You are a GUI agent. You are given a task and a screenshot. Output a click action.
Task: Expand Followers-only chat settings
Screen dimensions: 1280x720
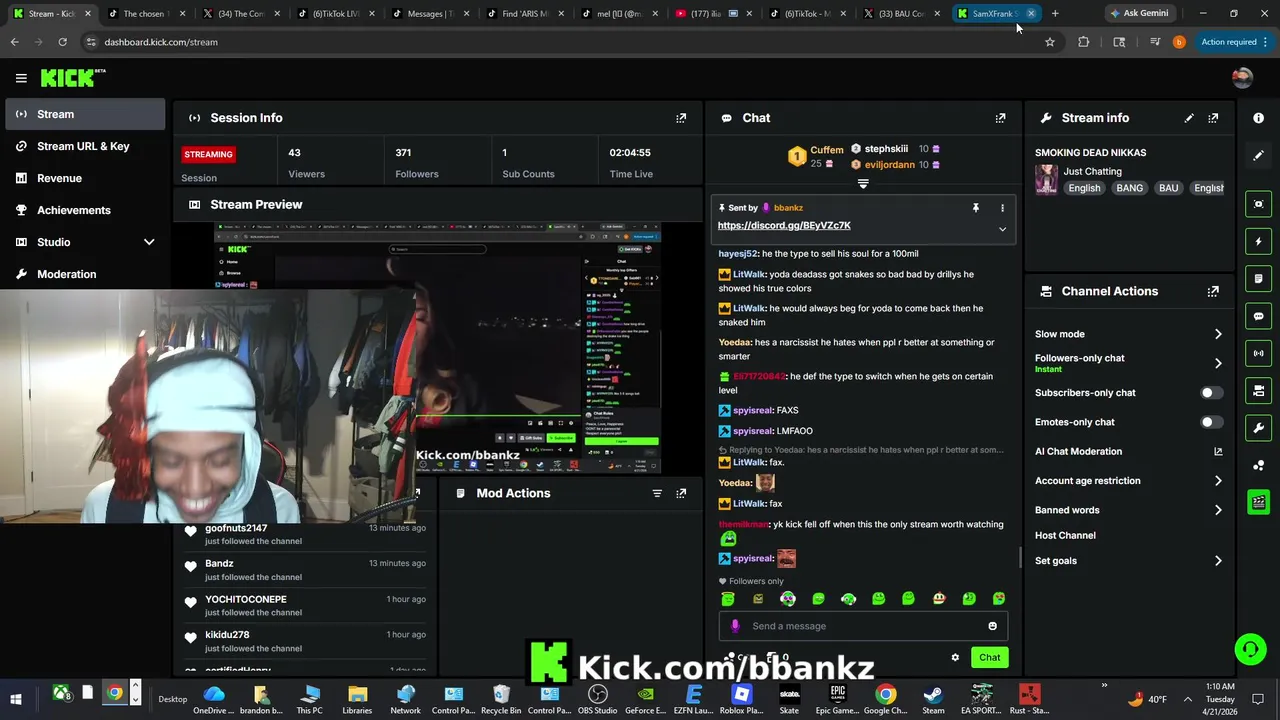click(1218, 363)
